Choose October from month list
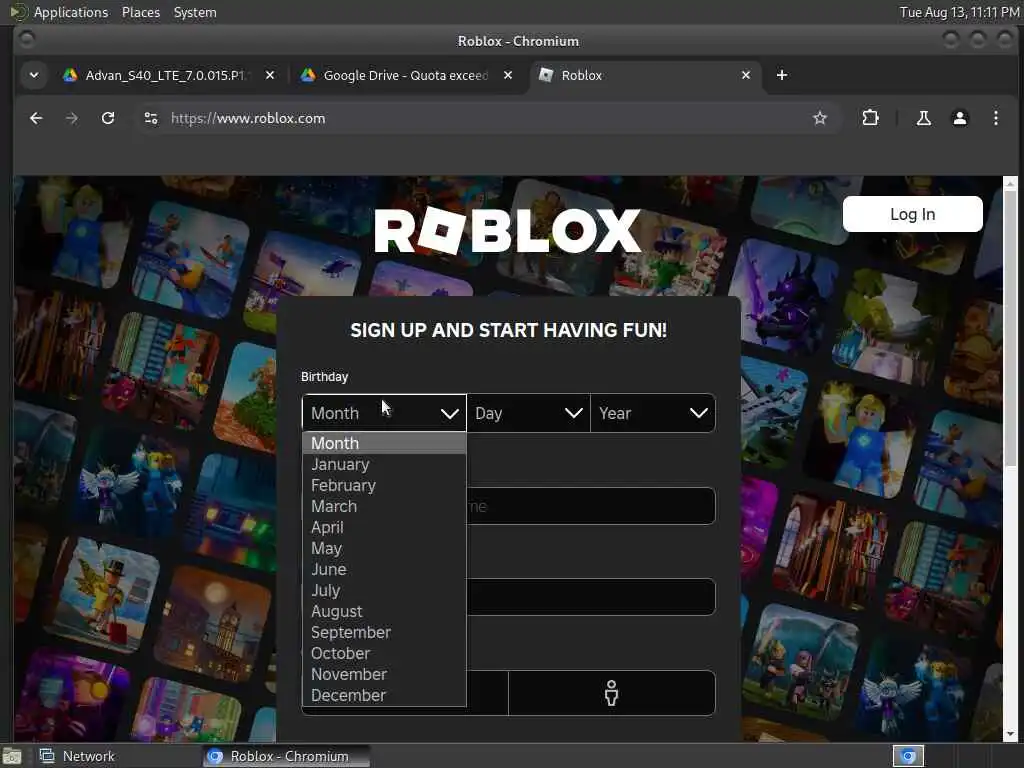 [384, 653]
